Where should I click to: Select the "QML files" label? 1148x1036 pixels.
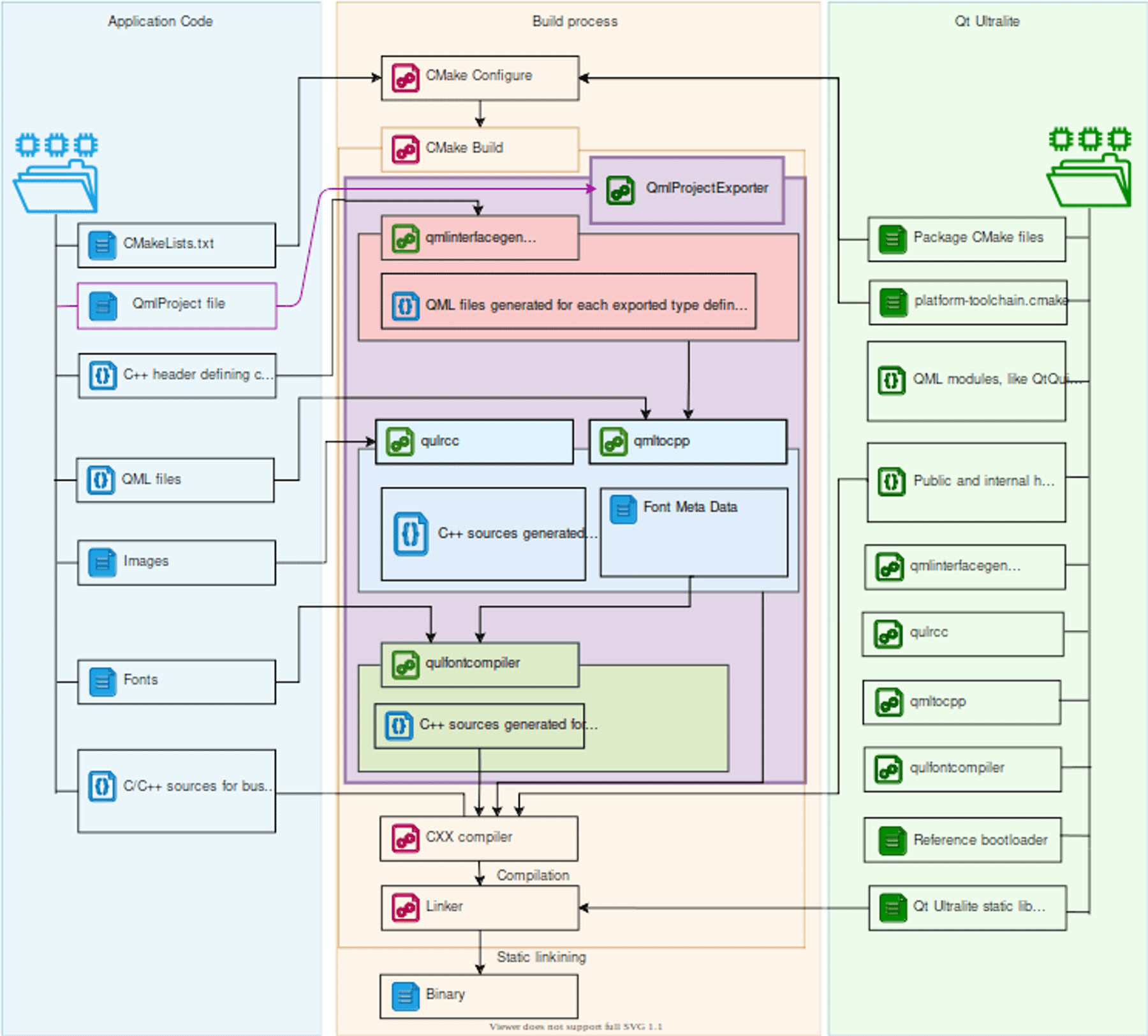(151, 479)
